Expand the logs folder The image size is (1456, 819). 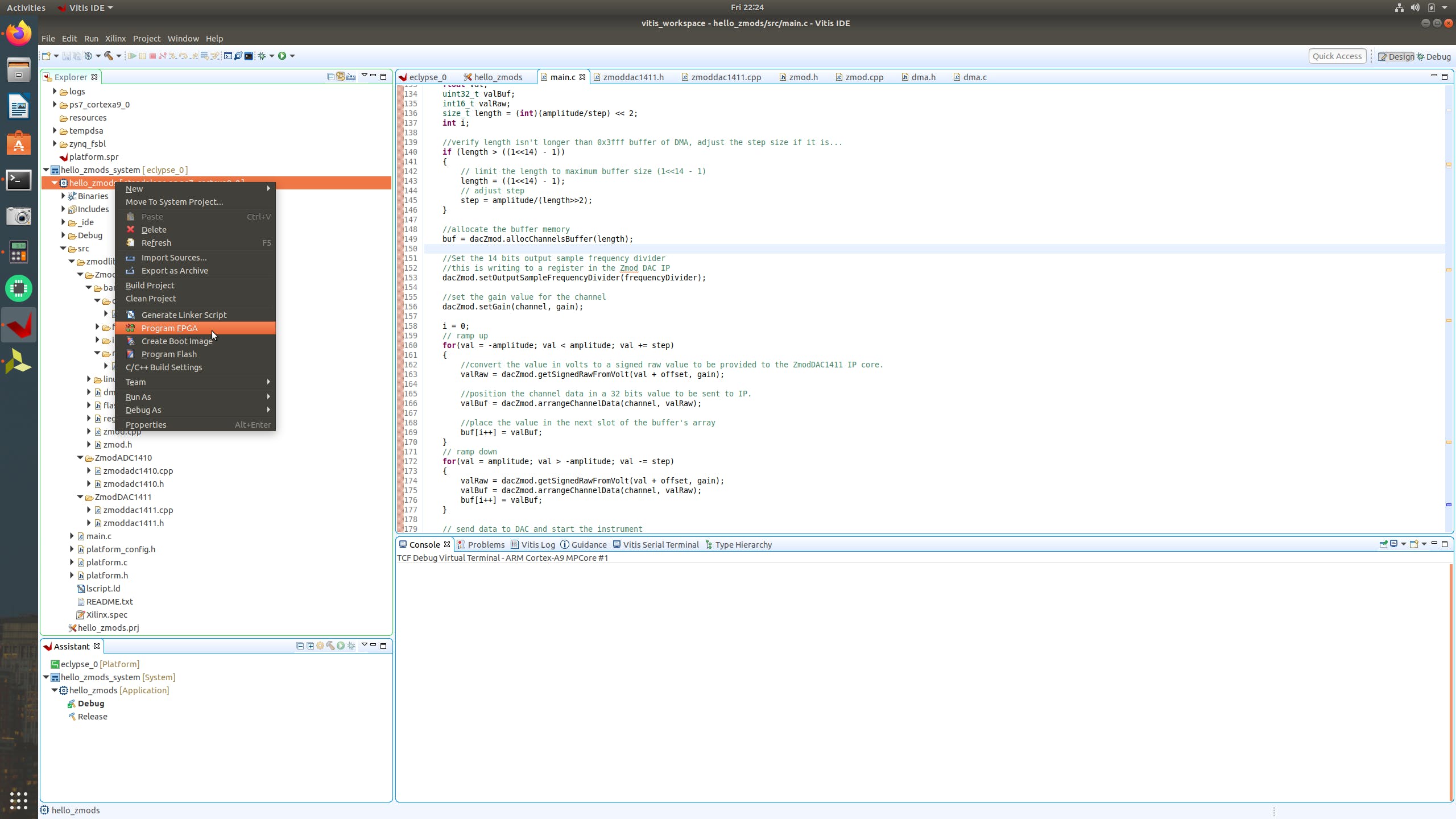pyautogui.click(x=55, y=91)
